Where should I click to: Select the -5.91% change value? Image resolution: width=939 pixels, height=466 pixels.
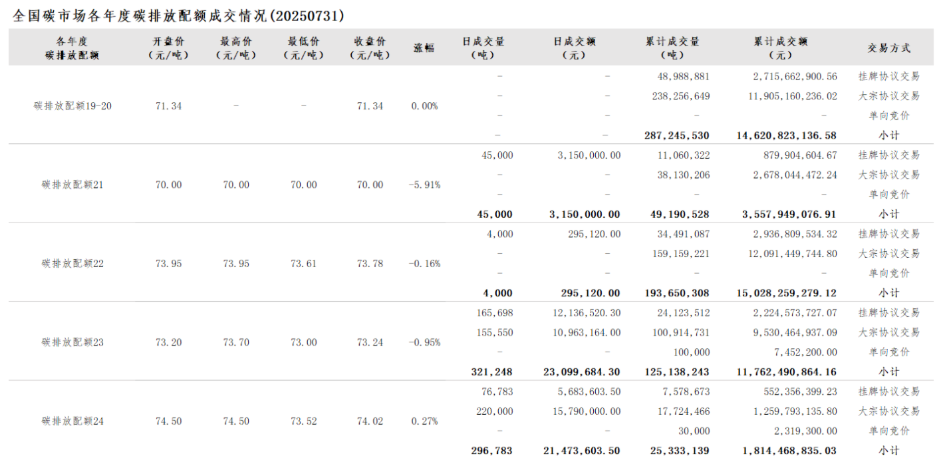424,184
